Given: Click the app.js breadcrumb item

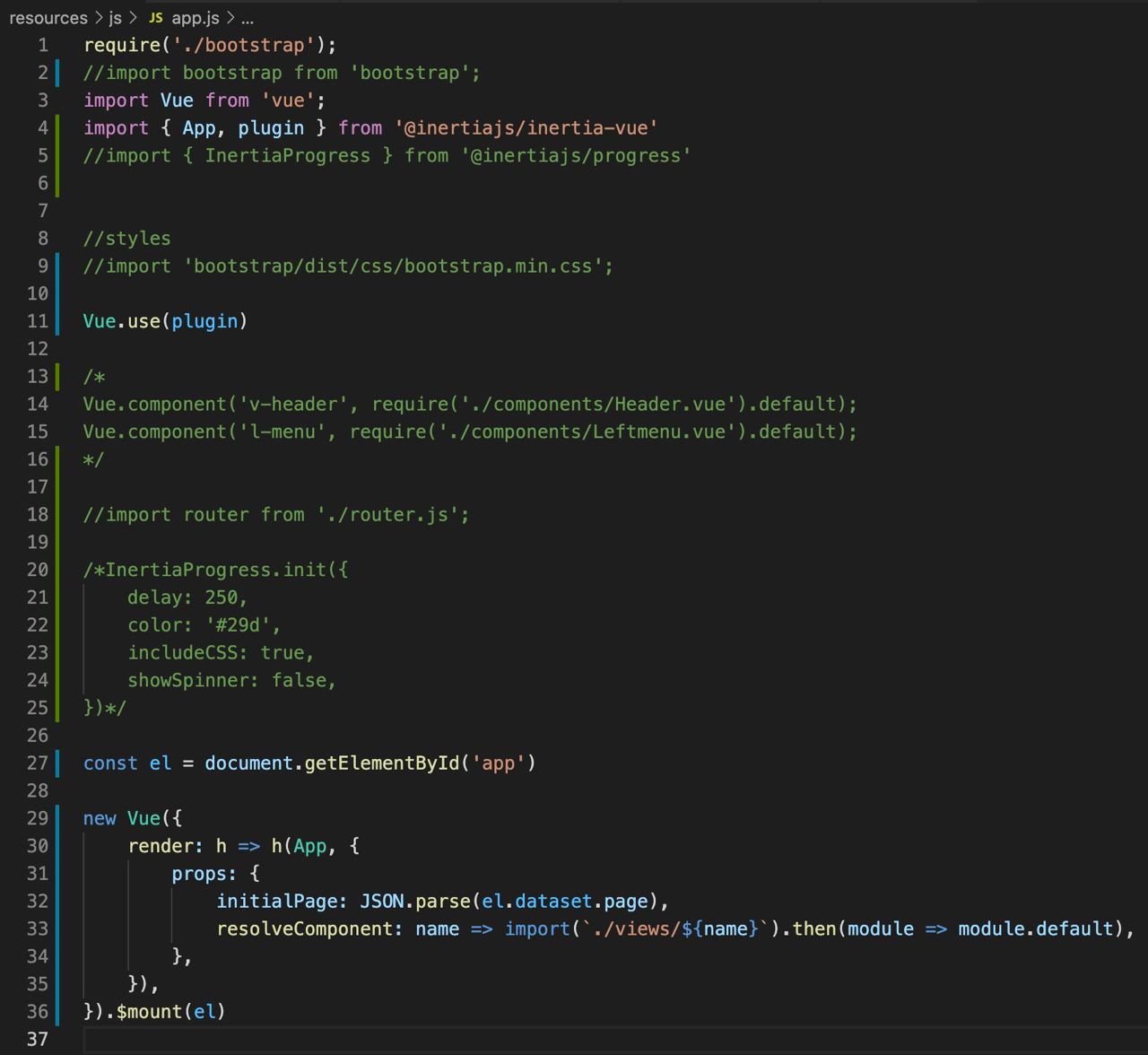Looking at the screenshot, I should coord(195,18).
